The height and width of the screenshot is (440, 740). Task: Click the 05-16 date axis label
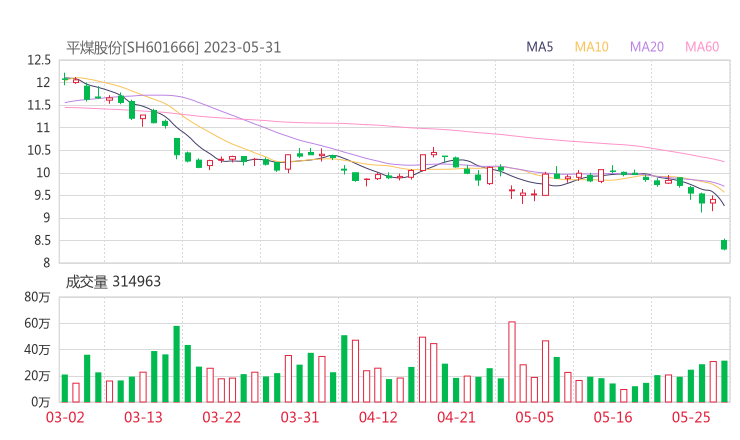click(613, 417)
